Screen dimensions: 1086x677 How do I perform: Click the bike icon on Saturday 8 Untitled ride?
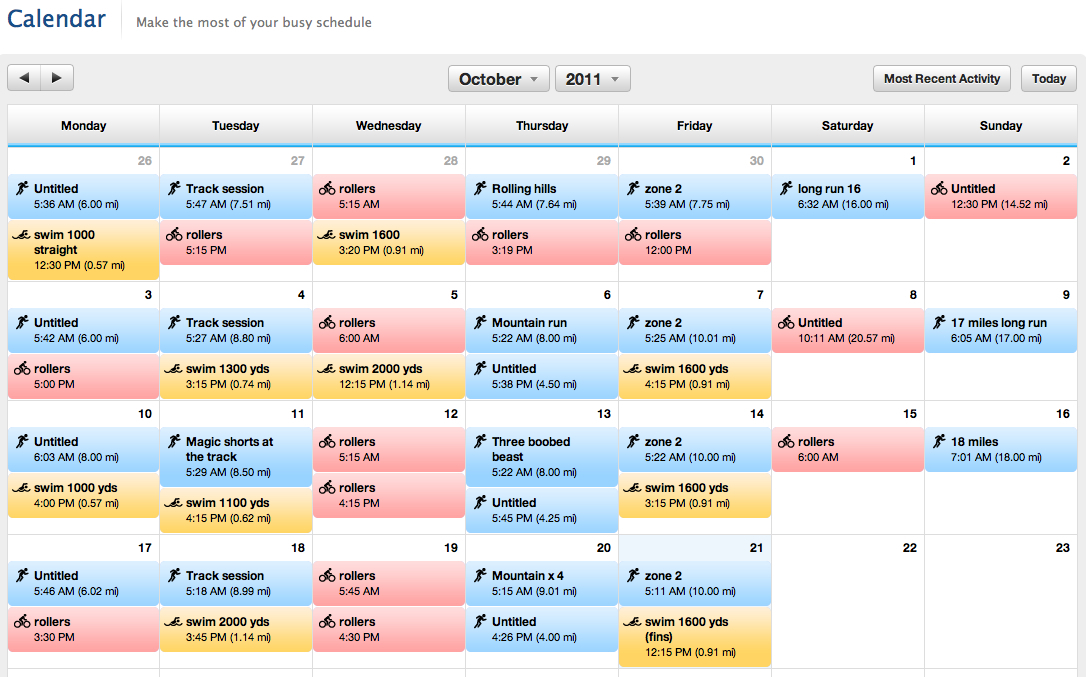tap(786, 323)
